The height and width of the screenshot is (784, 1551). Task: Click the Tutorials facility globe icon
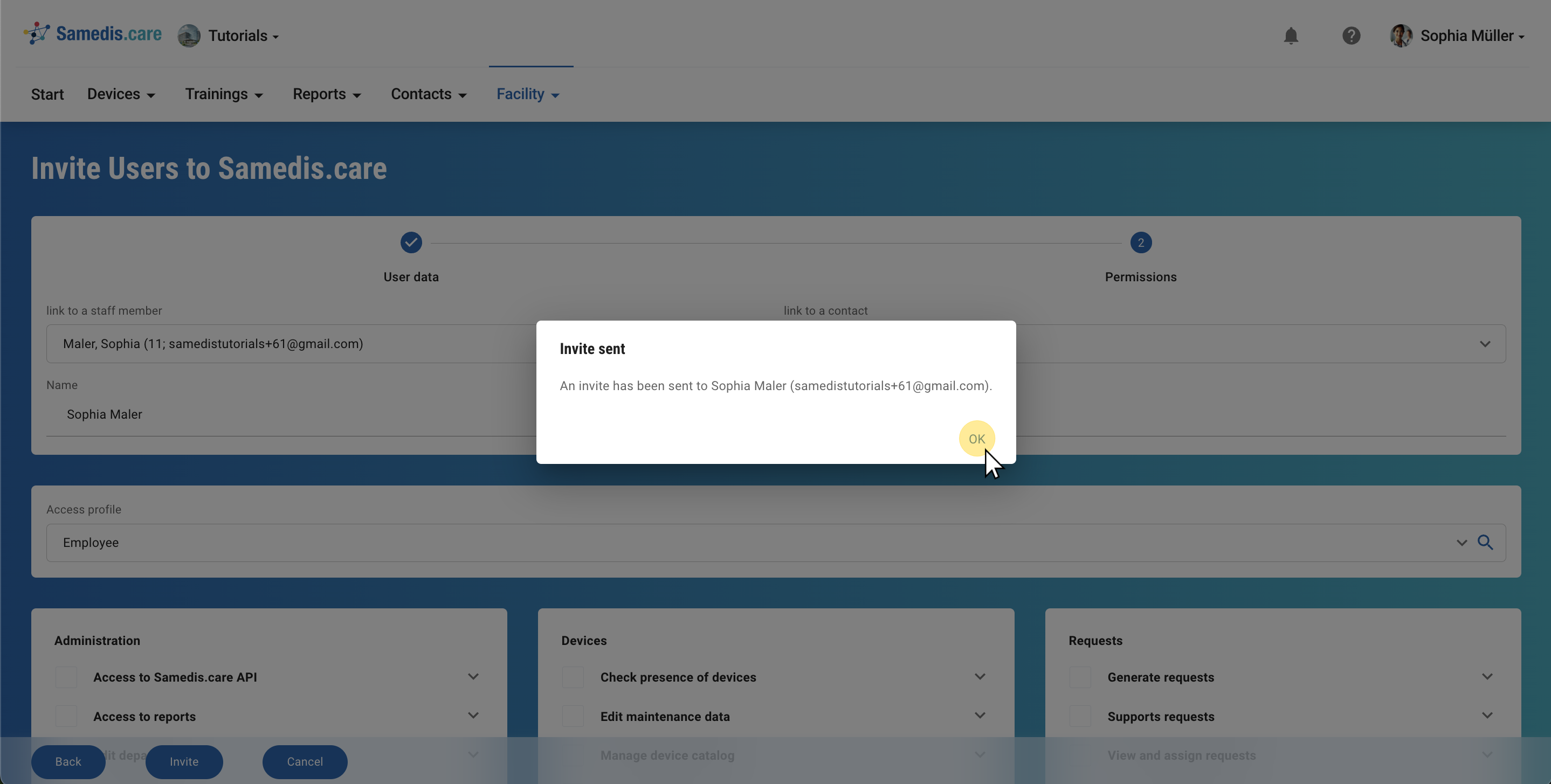(x=189, y=36)
